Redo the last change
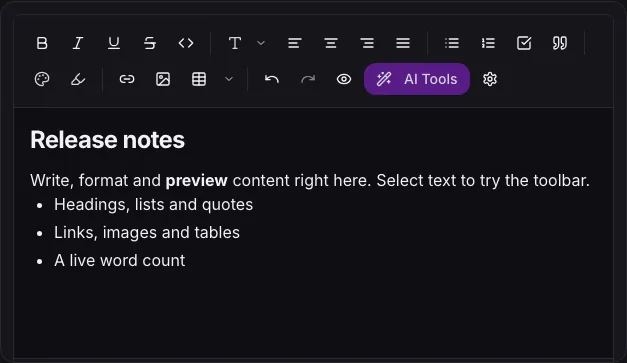This screenshot has width=627, height=363. pos(308,79)
